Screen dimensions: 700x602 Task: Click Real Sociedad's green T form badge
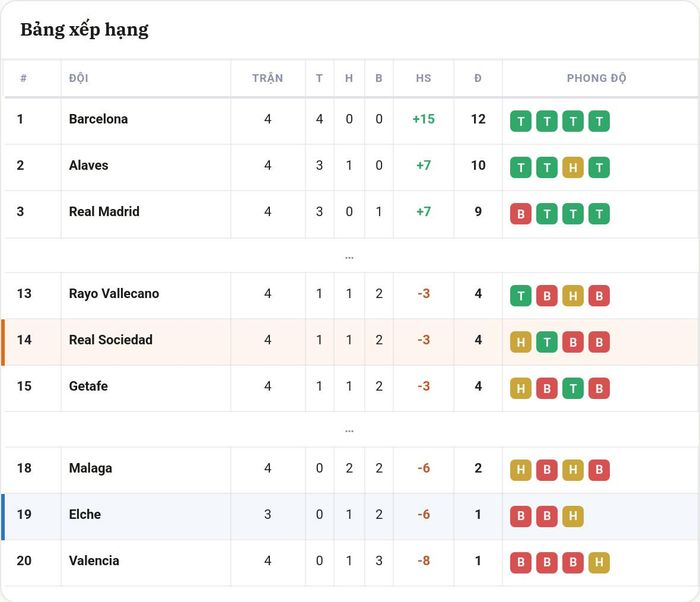coord(547,342)
